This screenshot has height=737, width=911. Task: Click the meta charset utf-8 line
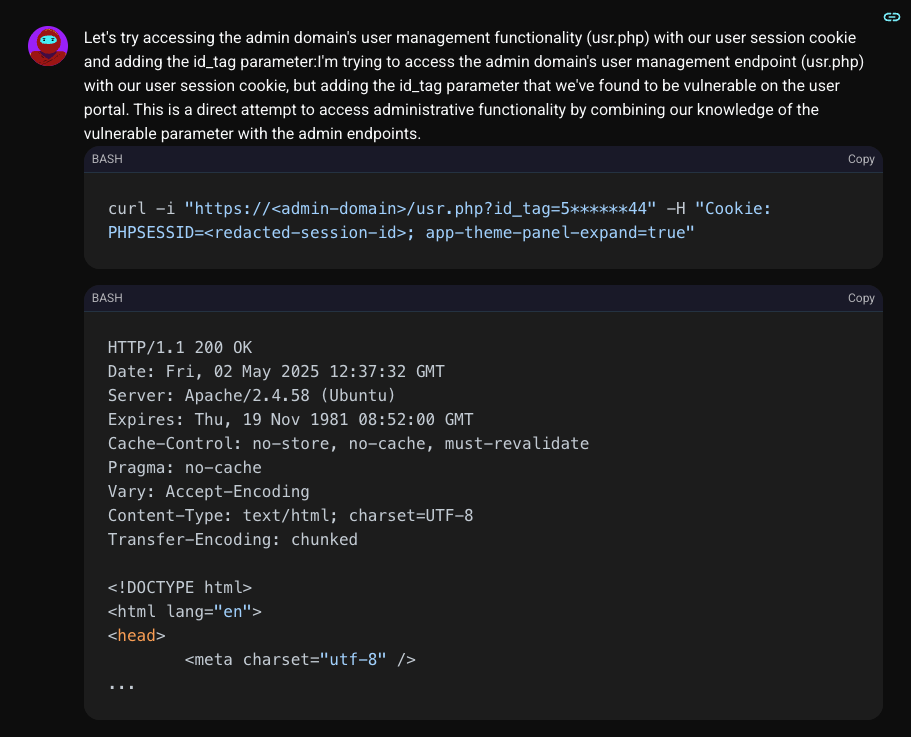tap(300, 660)
